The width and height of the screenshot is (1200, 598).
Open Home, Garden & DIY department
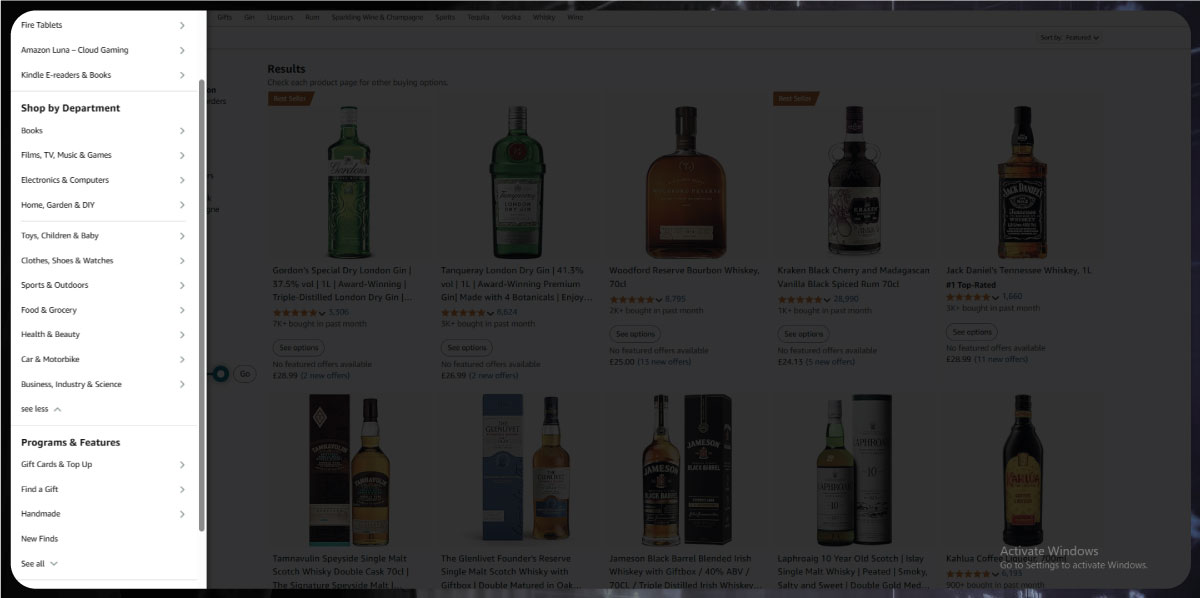(x=103, y=205)
